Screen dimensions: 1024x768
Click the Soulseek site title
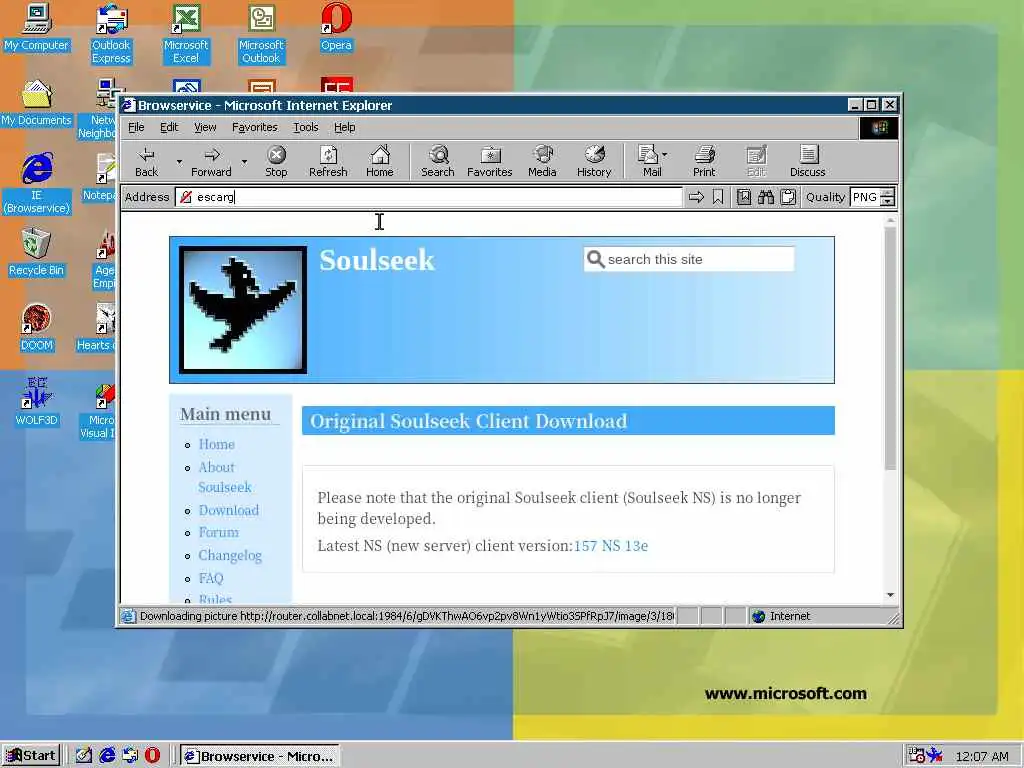click(x=377, y=260)
